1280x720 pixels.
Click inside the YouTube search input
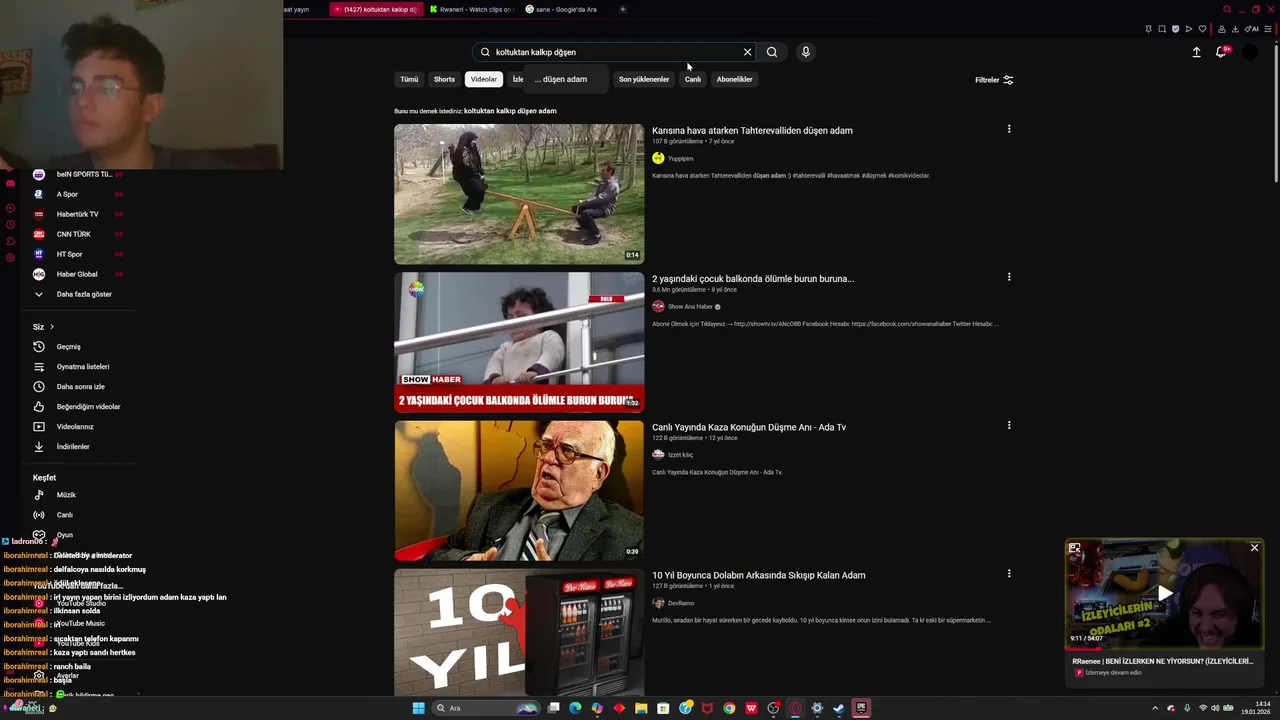click(615, 52)
